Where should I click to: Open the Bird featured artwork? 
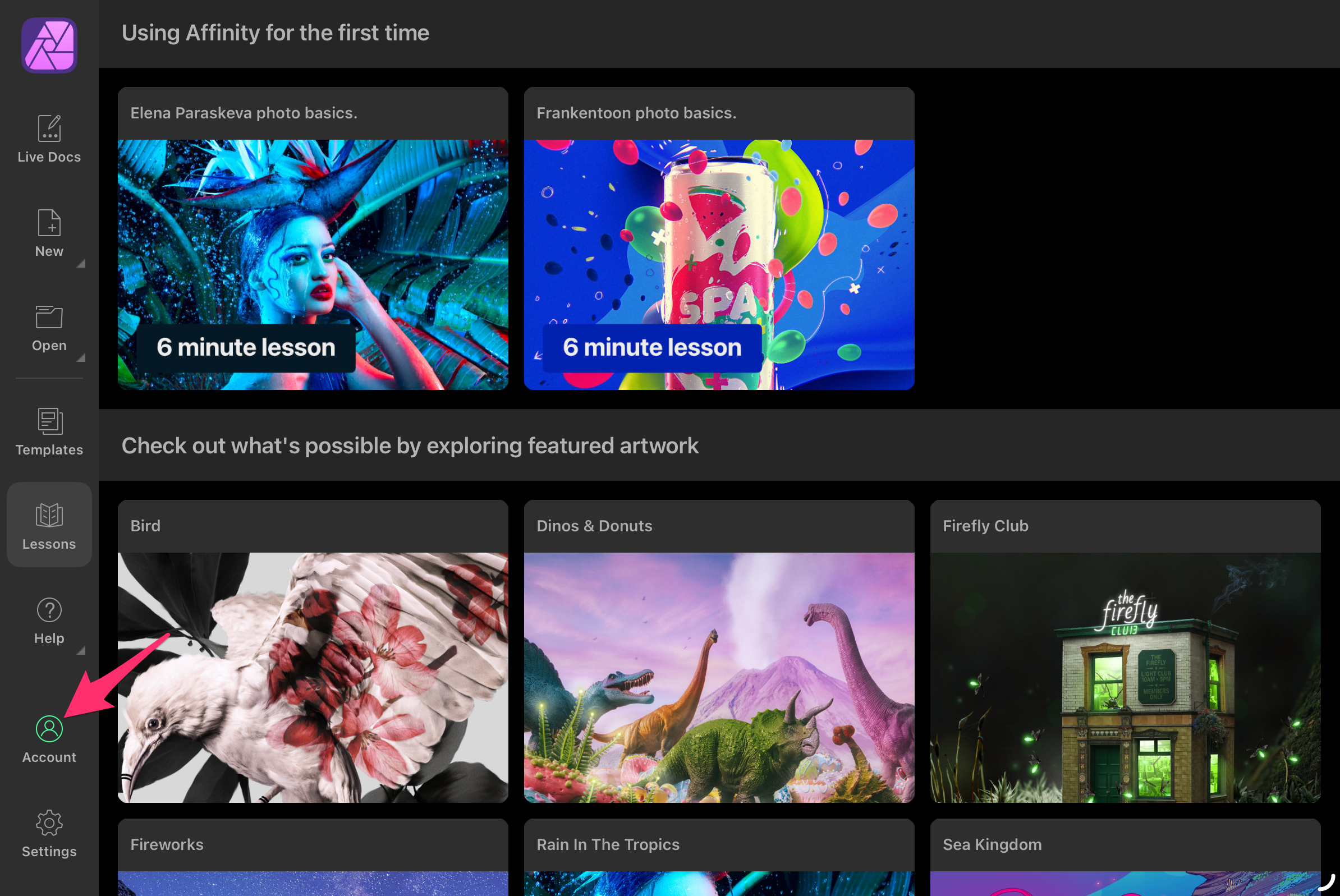[313, 677]
